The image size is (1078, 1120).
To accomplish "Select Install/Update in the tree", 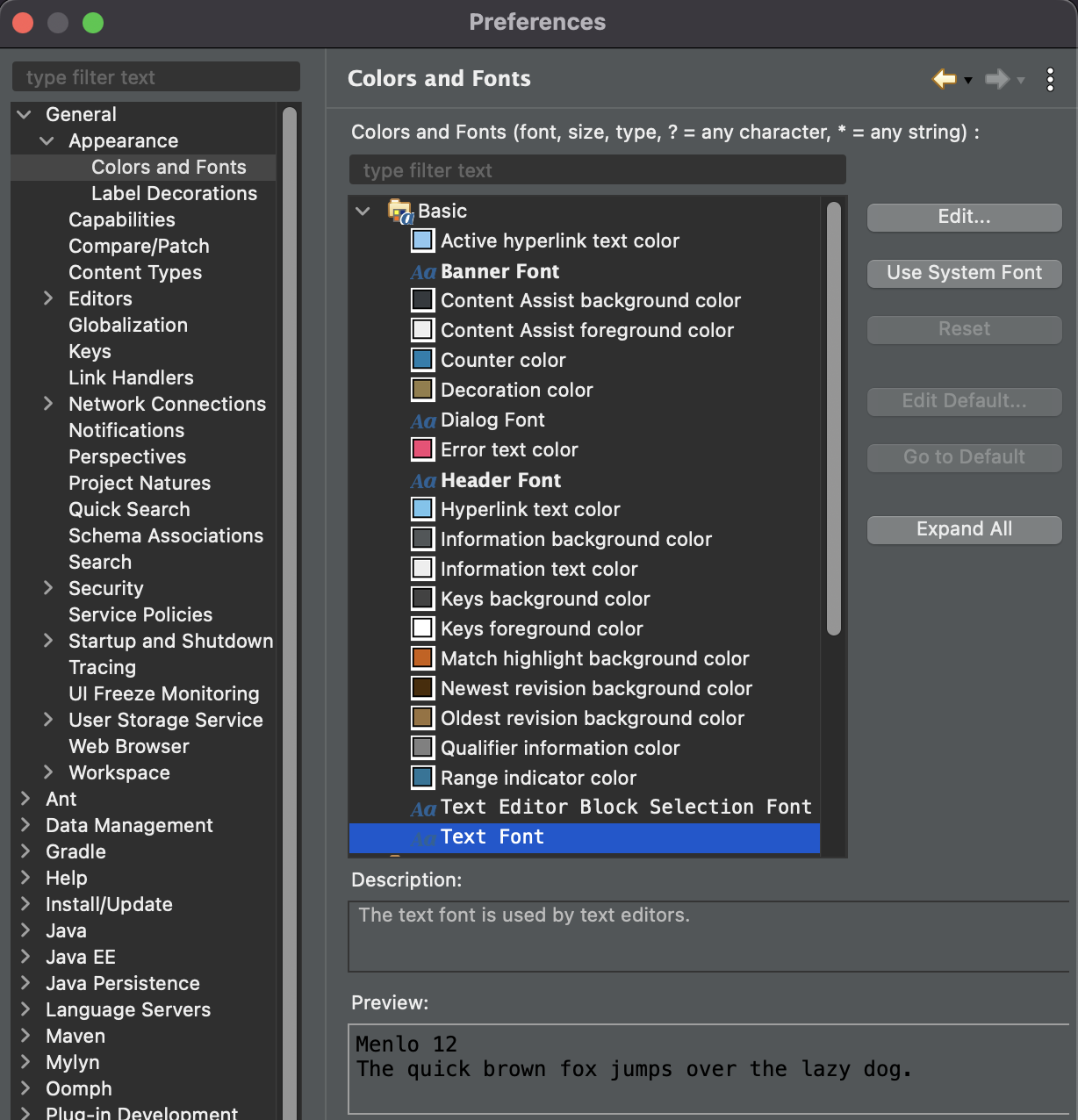I will 109,904.
